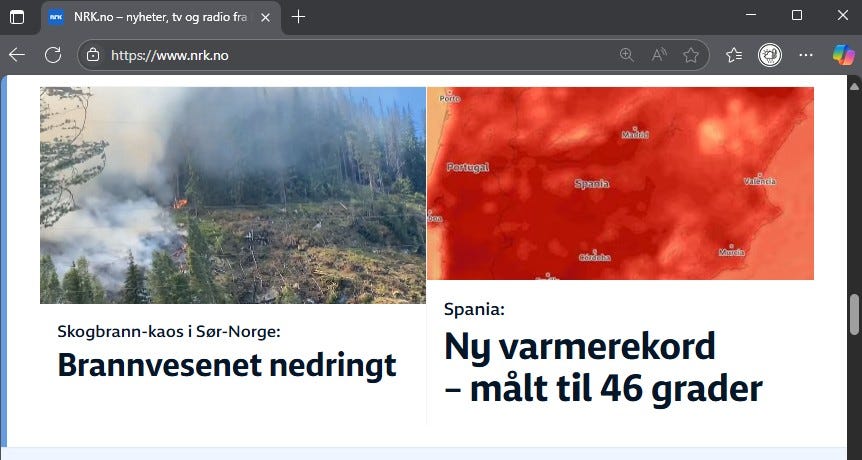Select the NRK.no browser tab

(161, 18)
